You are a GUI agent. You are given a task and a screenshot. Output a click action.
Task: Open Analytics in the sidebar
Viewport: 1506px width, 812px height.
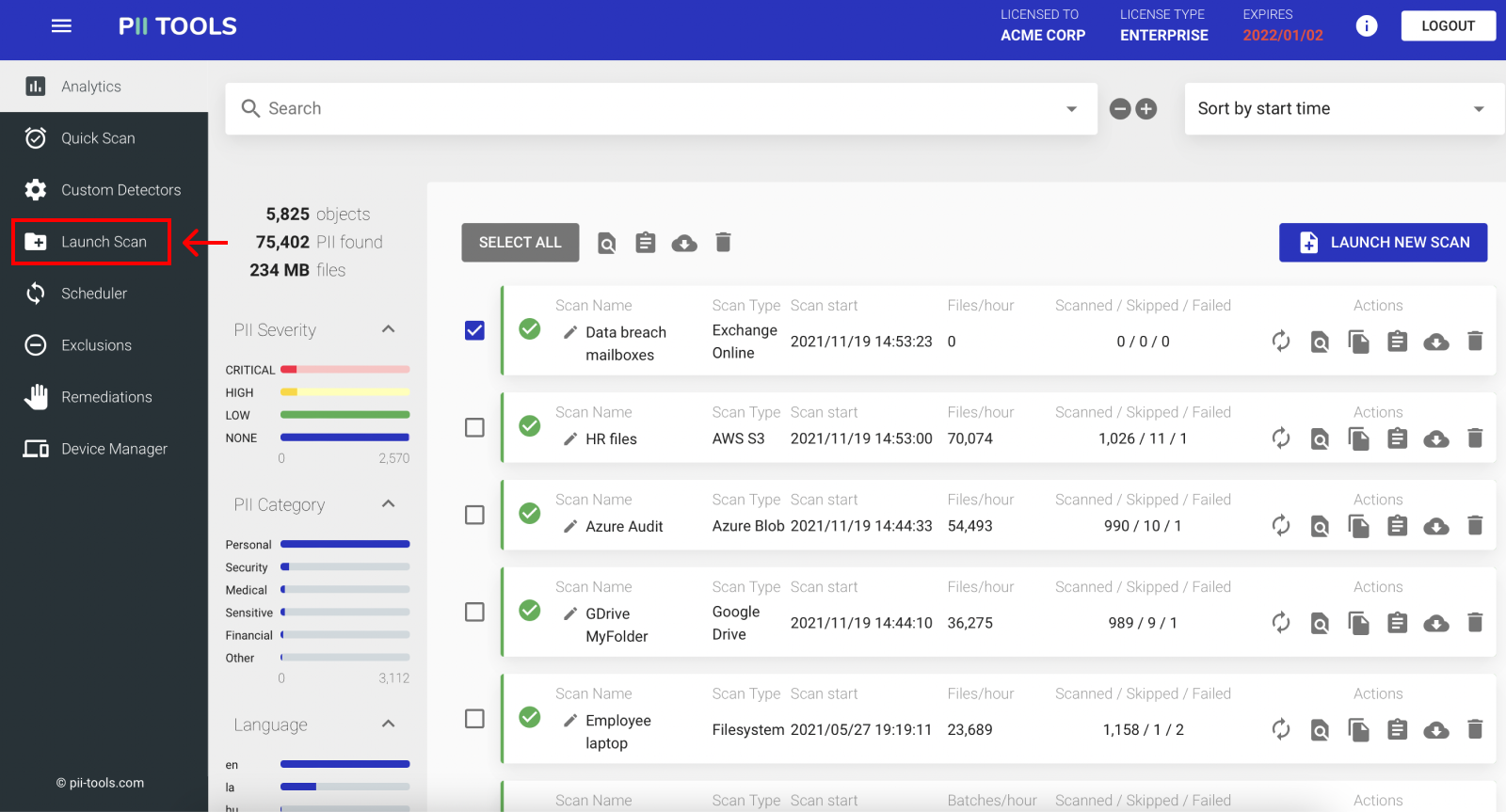point(104,87)
